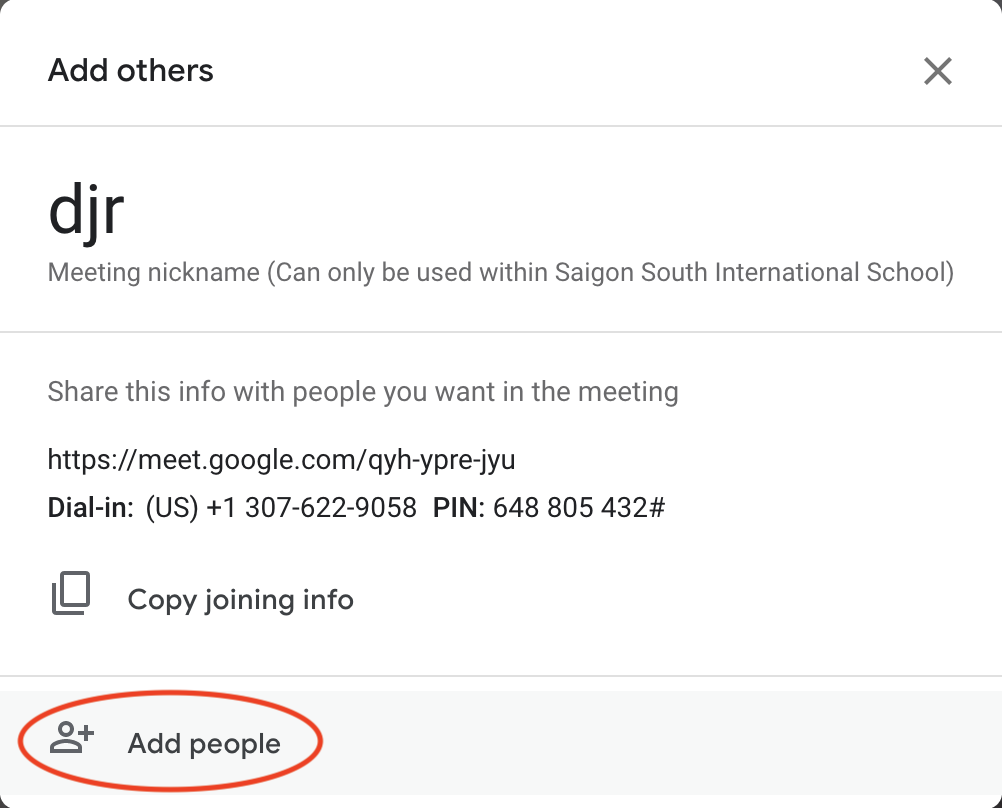Select the Add people label
Screen dimensions: 1002x808
tap(204, 744)
